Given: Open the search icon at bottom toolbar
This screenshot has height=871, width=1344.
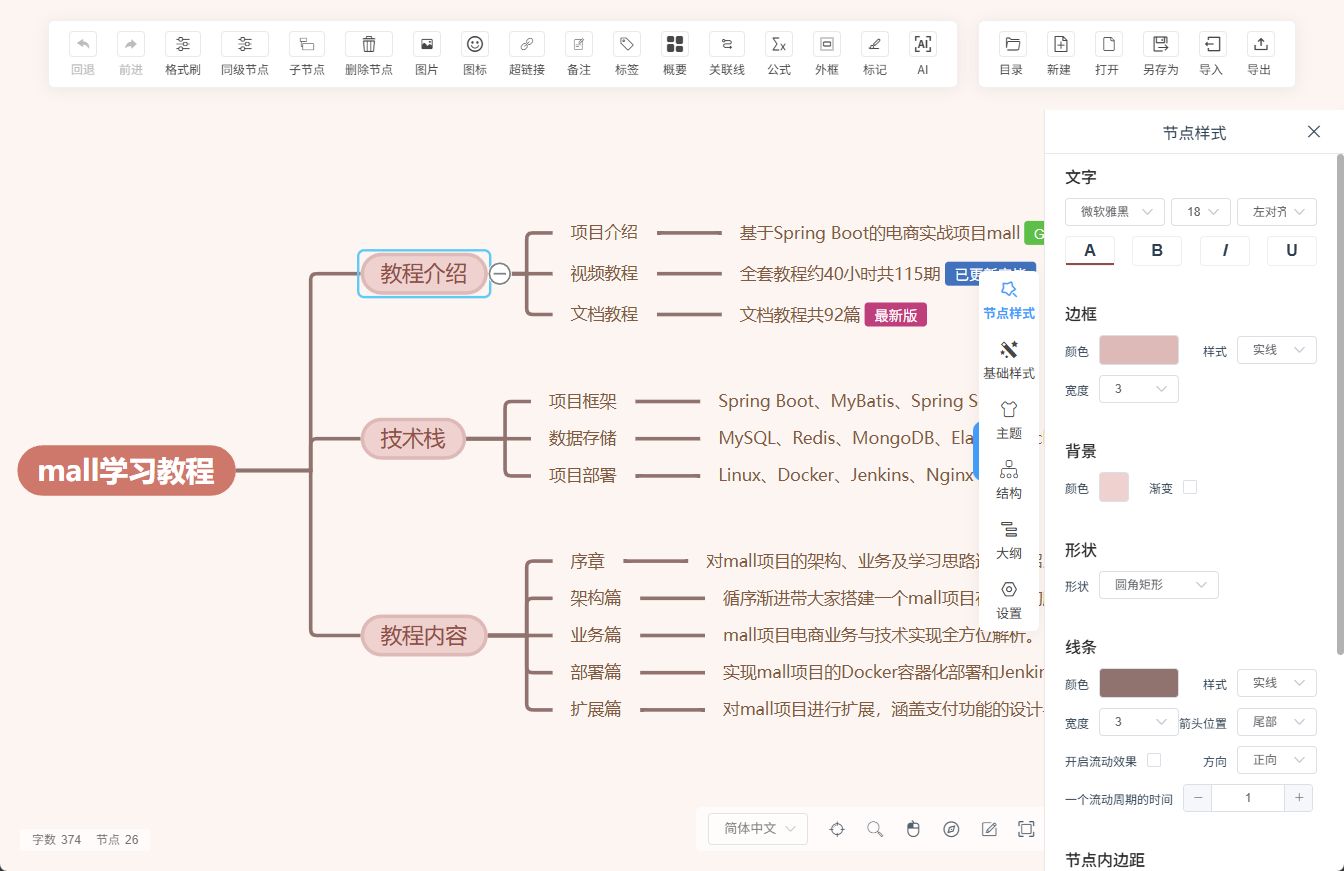Looking at the screenshot, I should coord(875,829).
